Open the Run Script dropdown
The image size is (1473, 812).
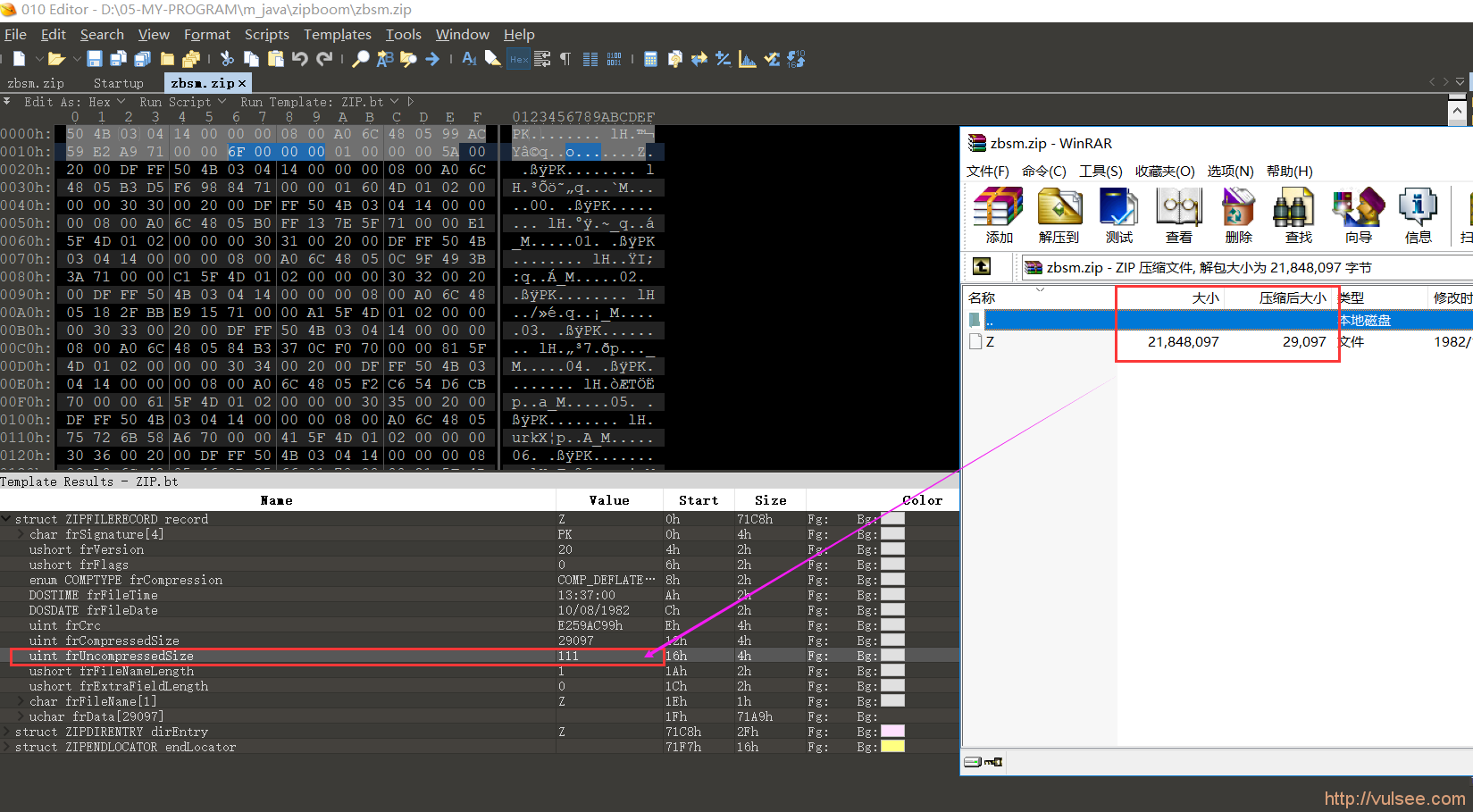(222, 101)
